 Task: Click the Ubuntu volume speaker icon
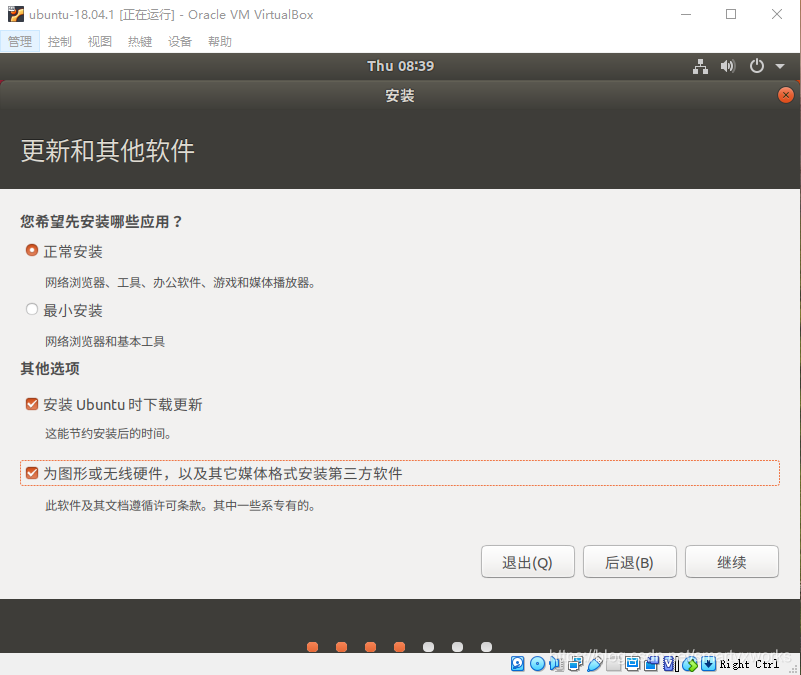click(x=728, y=66)
